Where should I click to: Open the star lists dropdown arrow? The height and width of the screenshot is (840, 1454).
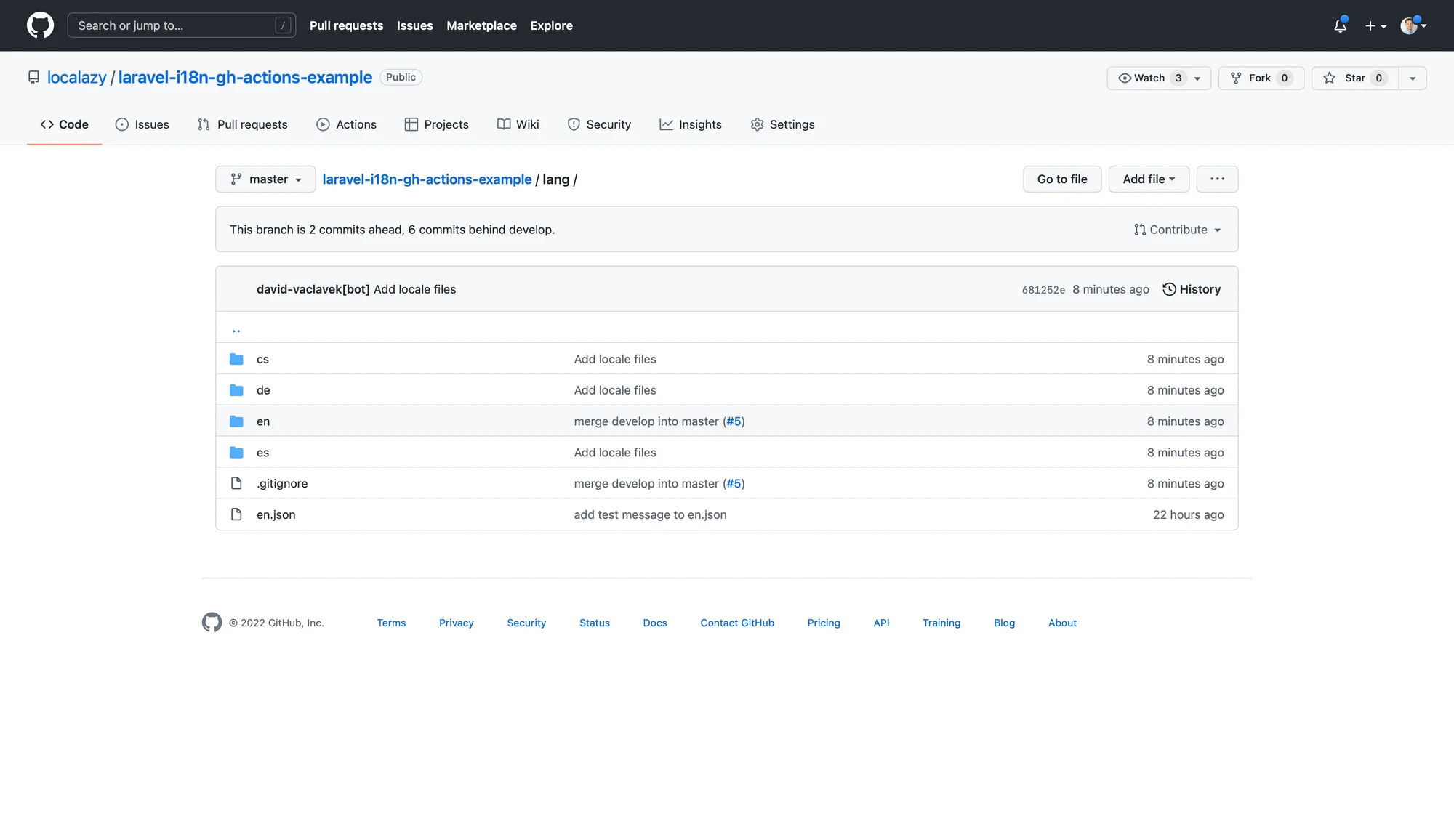[1413, 78]
